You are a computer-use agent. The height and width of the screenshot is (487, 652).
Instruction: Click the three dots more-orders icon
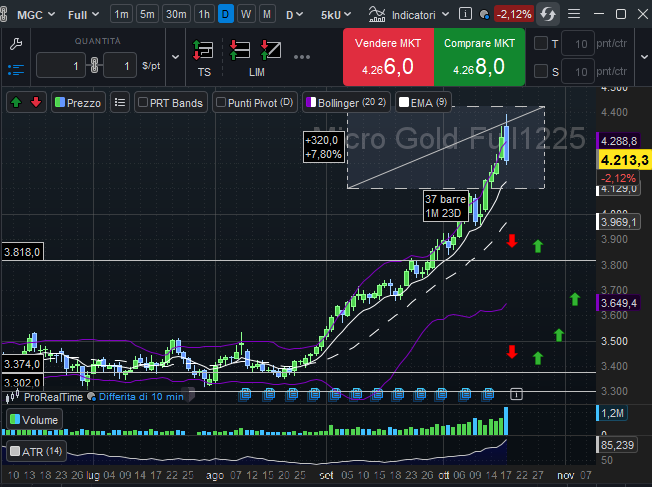(303, 55)
